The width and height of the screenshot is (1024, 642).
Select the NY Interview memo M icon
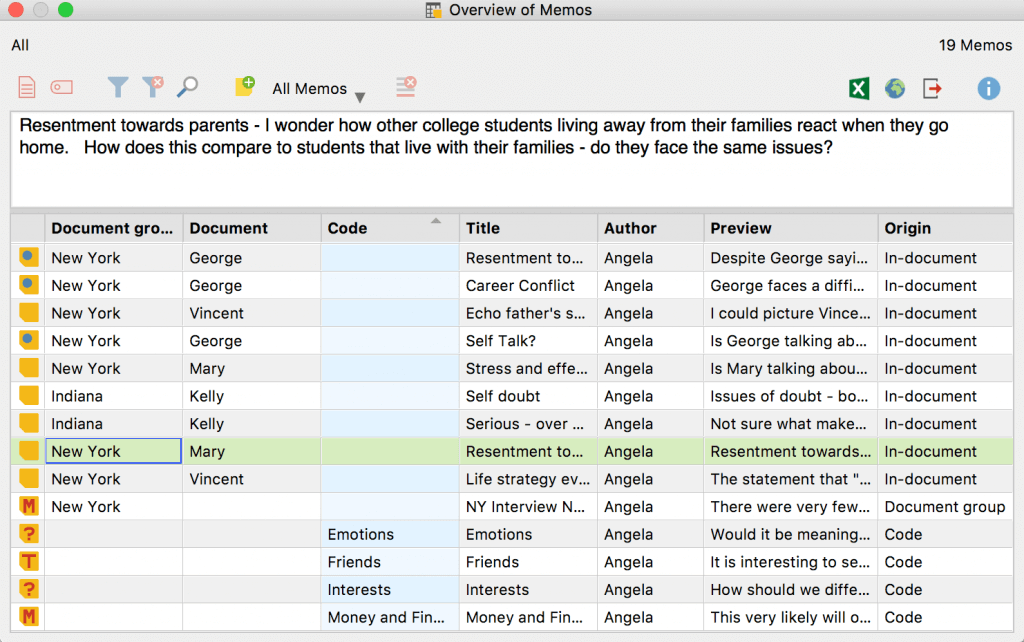pyautogui.click(x=29, y=507)
